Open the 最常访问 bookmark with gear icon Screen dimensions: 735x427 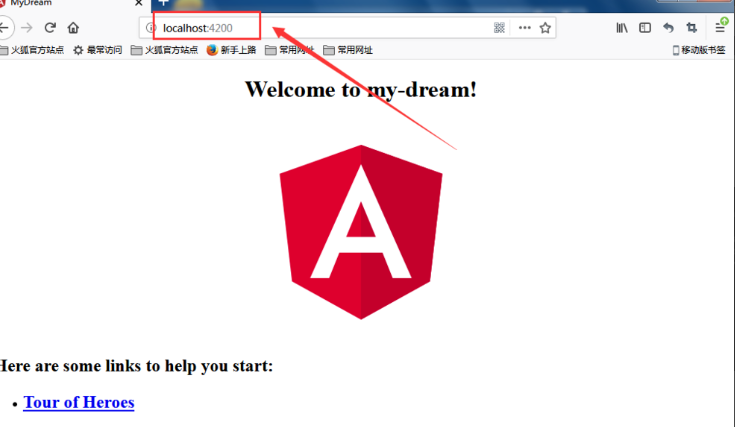(98, 50)
